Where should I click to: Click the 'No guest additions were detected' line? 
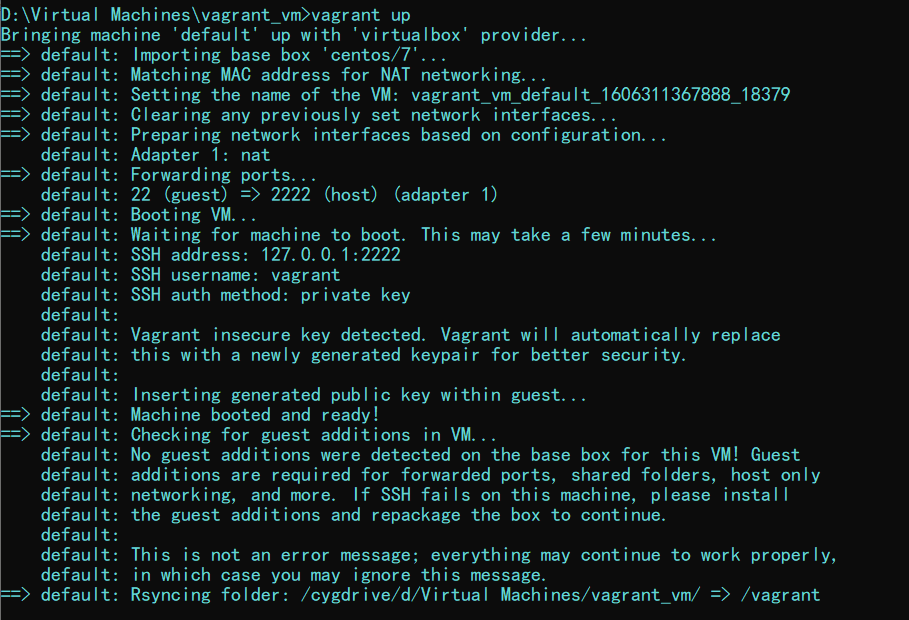(420, 455)
